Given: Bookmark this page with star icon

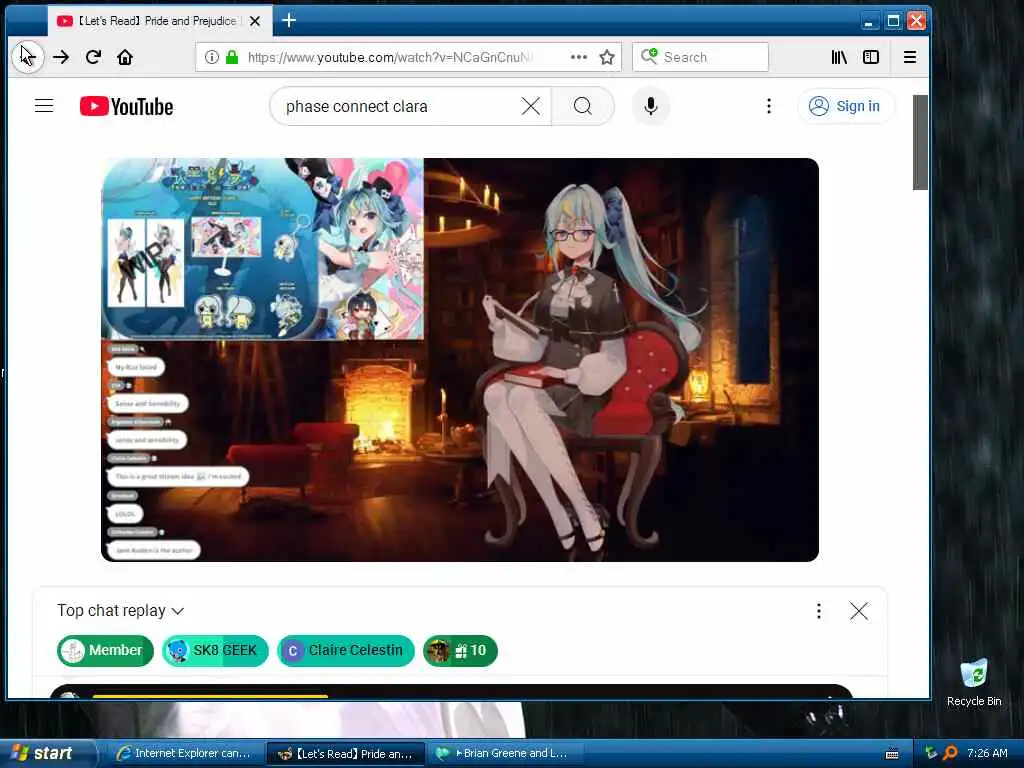Looking at the screenshot, I should click(x=607, y=57).
